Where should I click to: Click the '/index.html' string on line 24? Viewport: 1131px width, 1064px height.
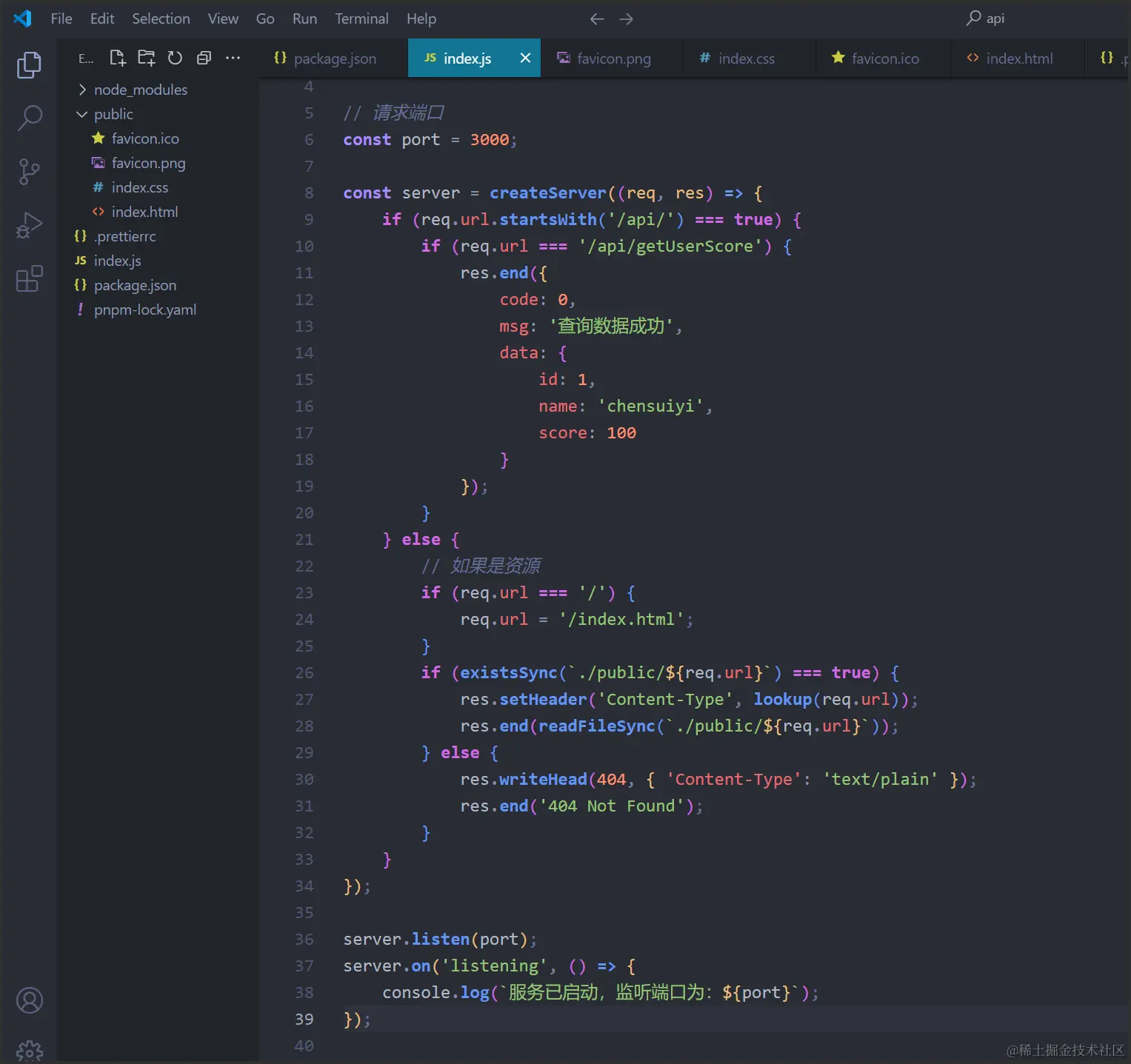[621, 619]
